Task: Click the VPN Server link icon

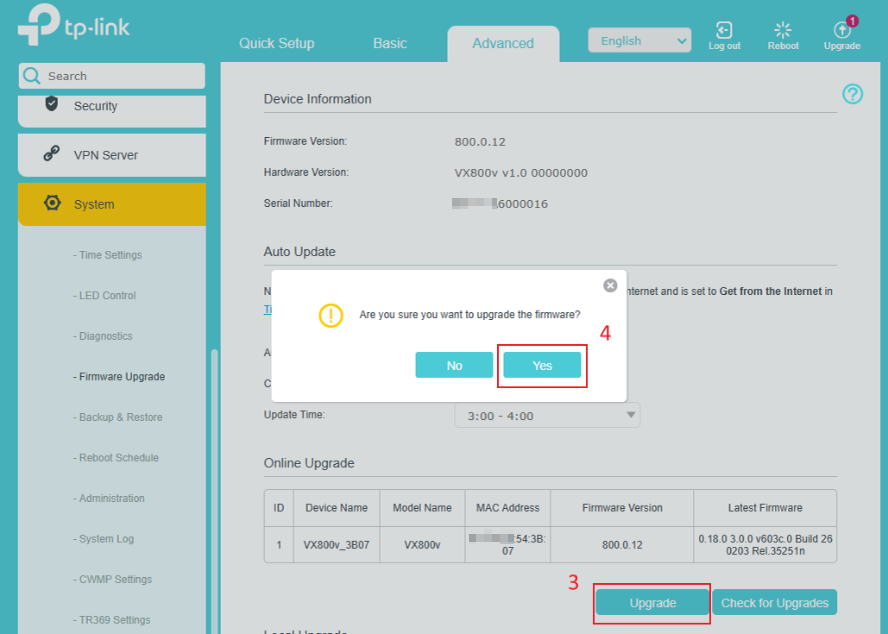Action: pos(52,154)
